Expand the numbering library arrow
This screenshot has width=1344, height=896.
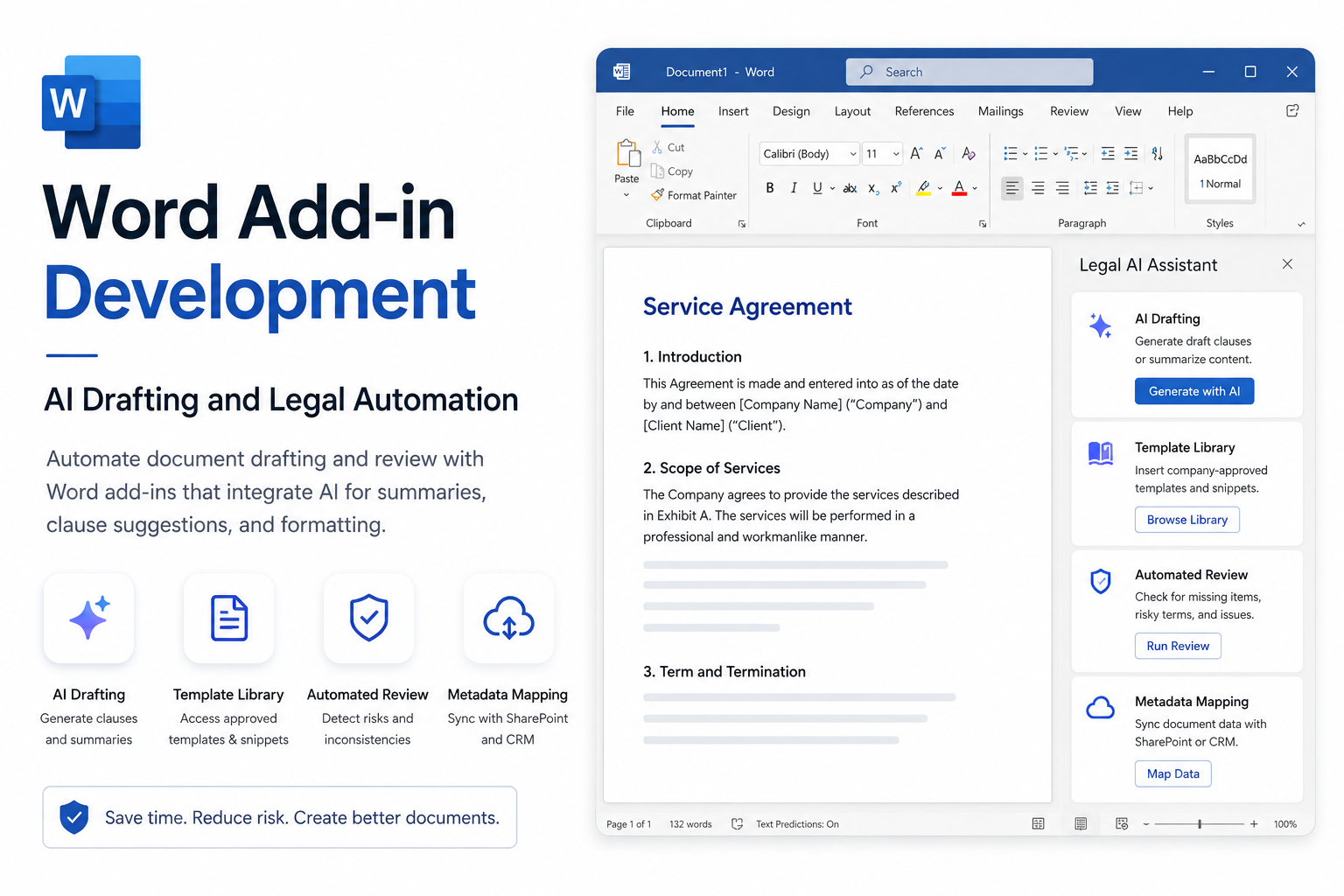point(1055,154)
